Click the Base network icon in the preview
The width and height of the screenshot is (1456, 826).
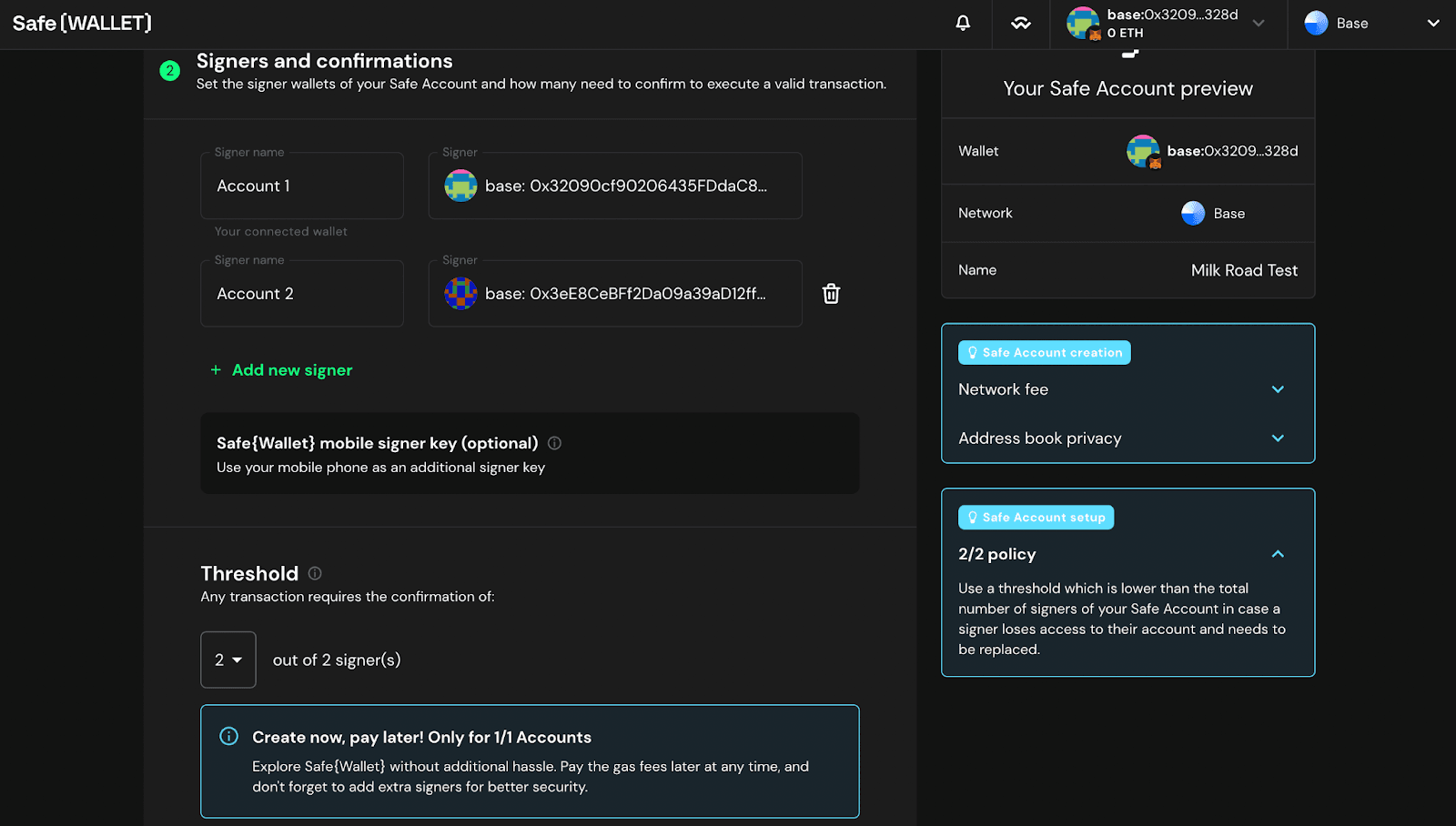pyautogui.click(x=1192, y=213)
